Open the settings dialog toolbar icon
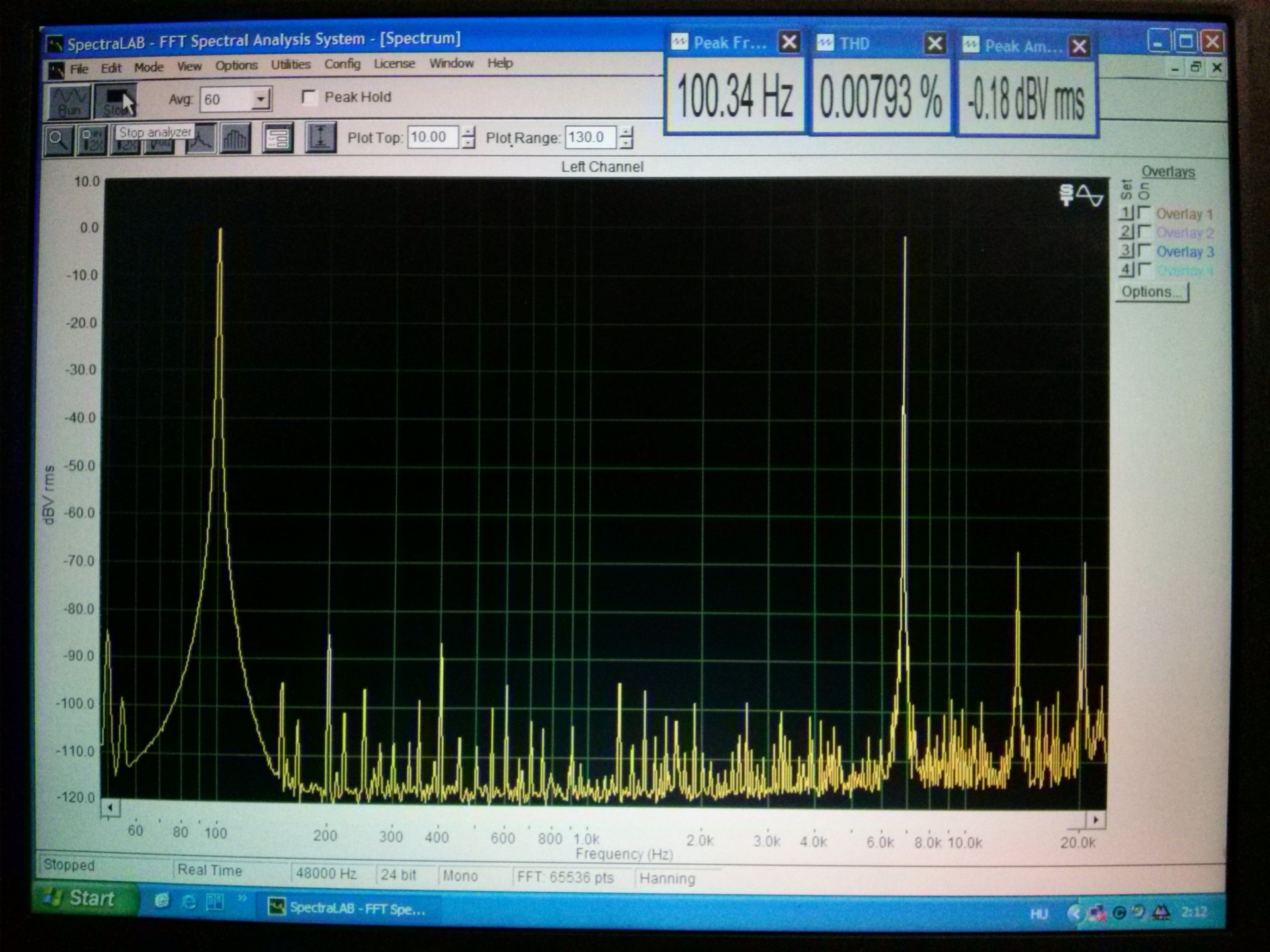Image resolution: width=1270 pixels, height=952 pixels. (277, 139)
